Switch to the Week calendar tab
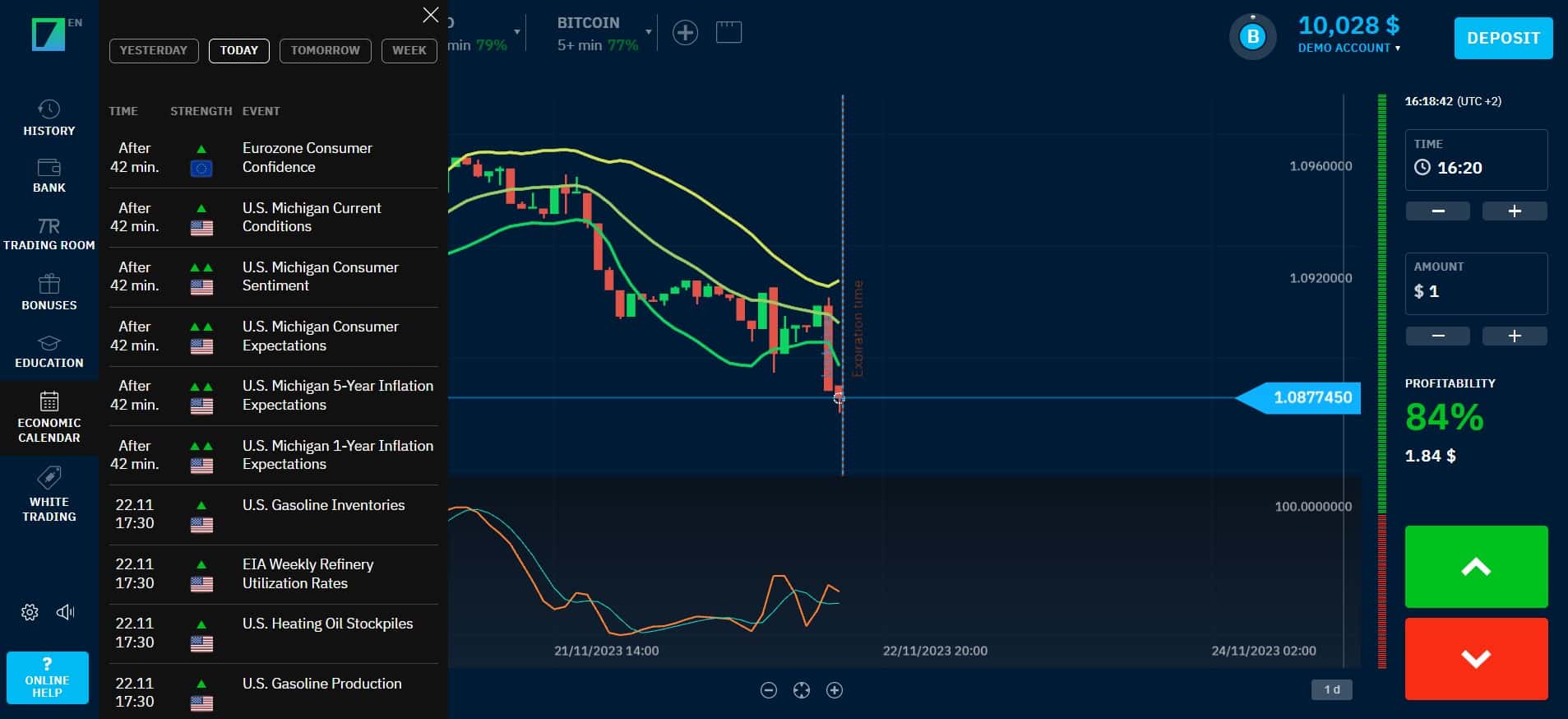The width and height of the screenshot is (1568, 719). pos(409,50)
